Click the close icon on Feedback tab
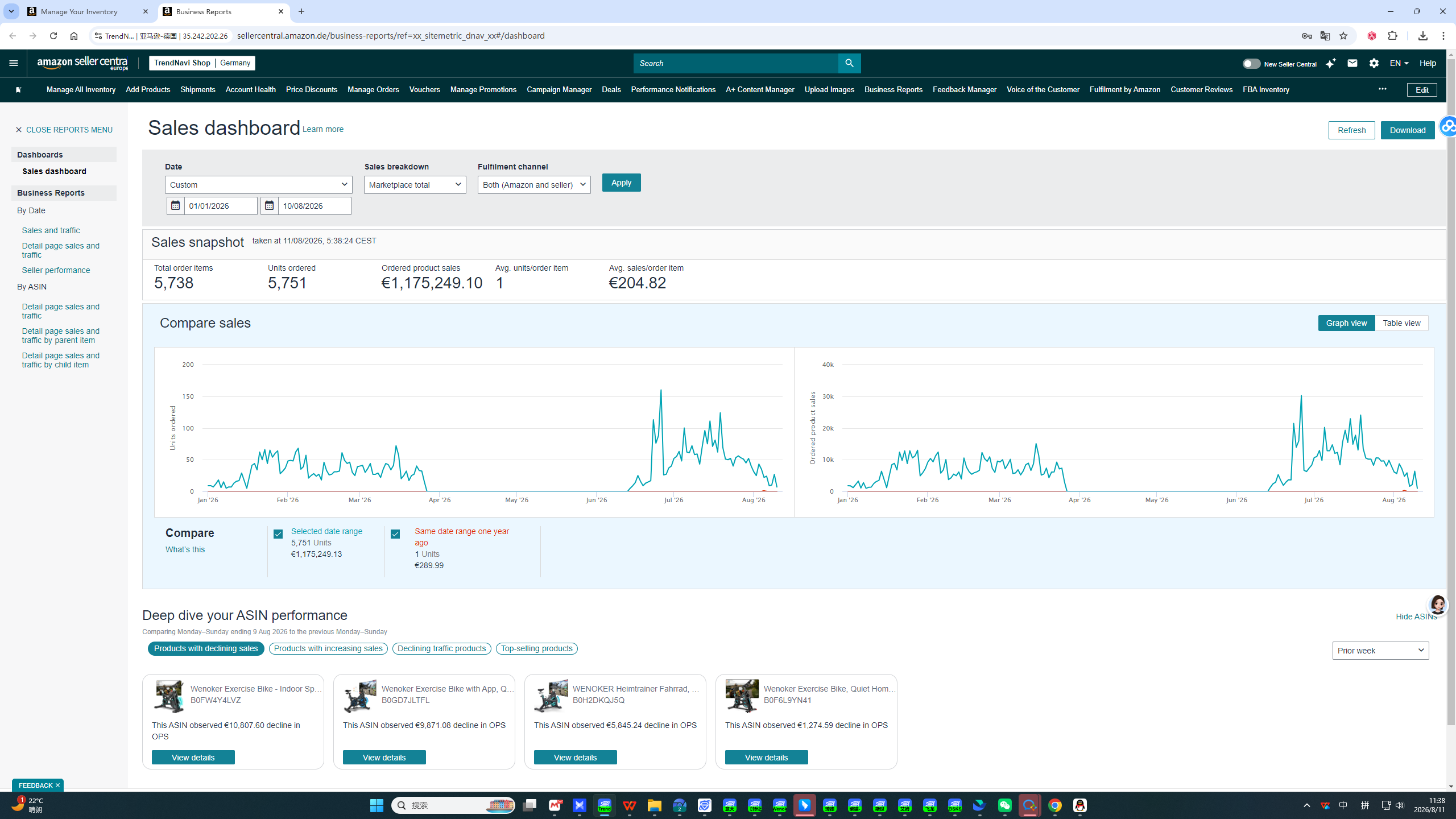 click(57, 785)
